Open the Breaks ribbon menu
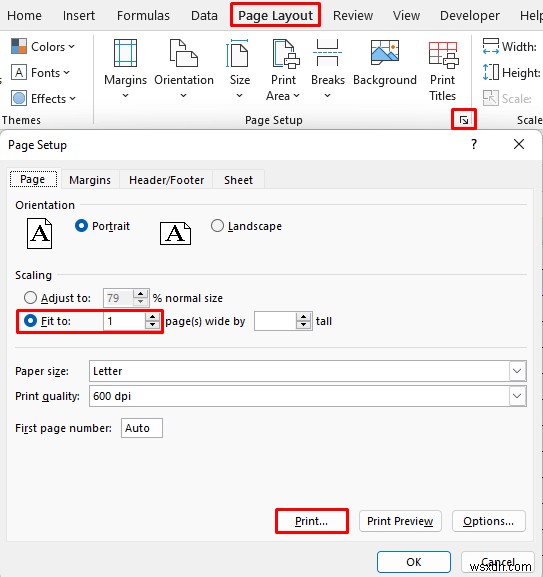The image size is (543, 577). click(x=327, y=69)
